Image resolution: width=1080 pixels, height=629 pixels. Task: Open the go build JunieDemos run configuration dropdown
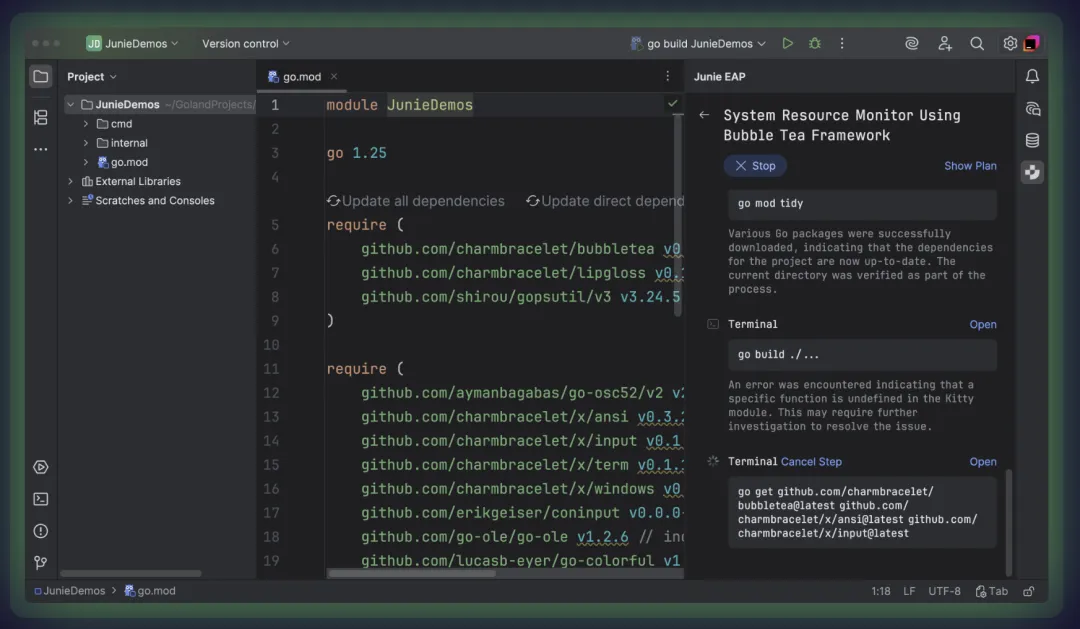tap(698, 43)
